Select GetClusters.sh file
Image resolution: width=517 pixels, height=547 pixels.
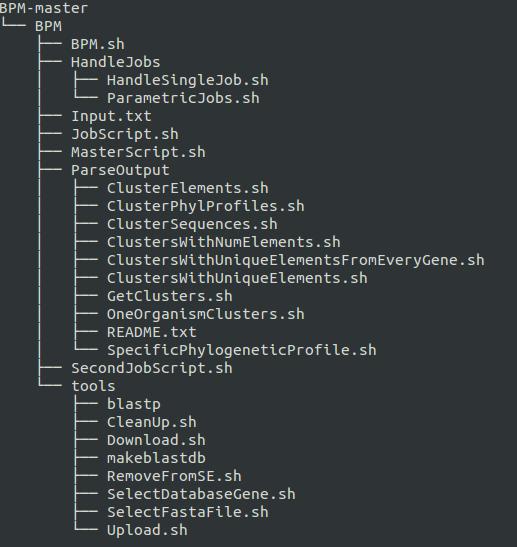coord(170,296)
